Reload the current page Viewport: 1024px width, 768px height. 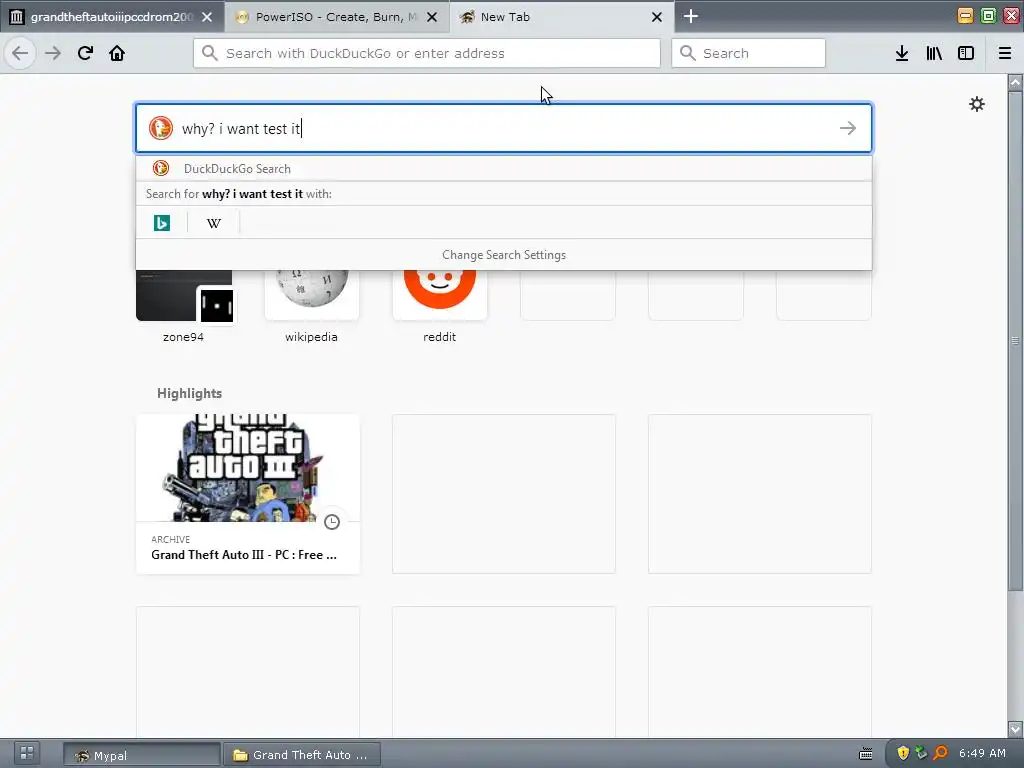tap(85, 53)
